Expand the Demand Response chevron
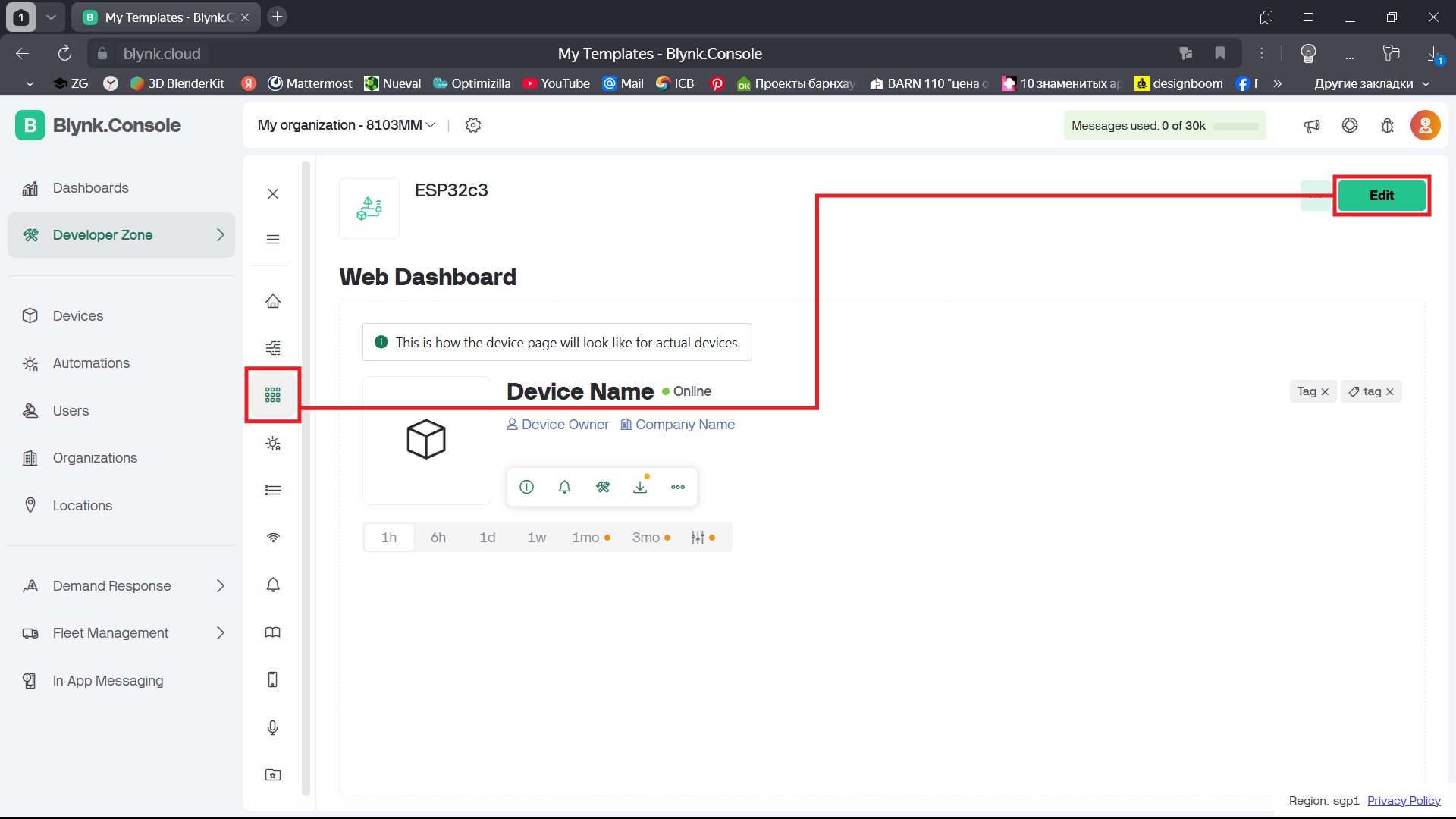This screenshot has height=819, width=1456. pyautogui.click(x=221, y=586)
